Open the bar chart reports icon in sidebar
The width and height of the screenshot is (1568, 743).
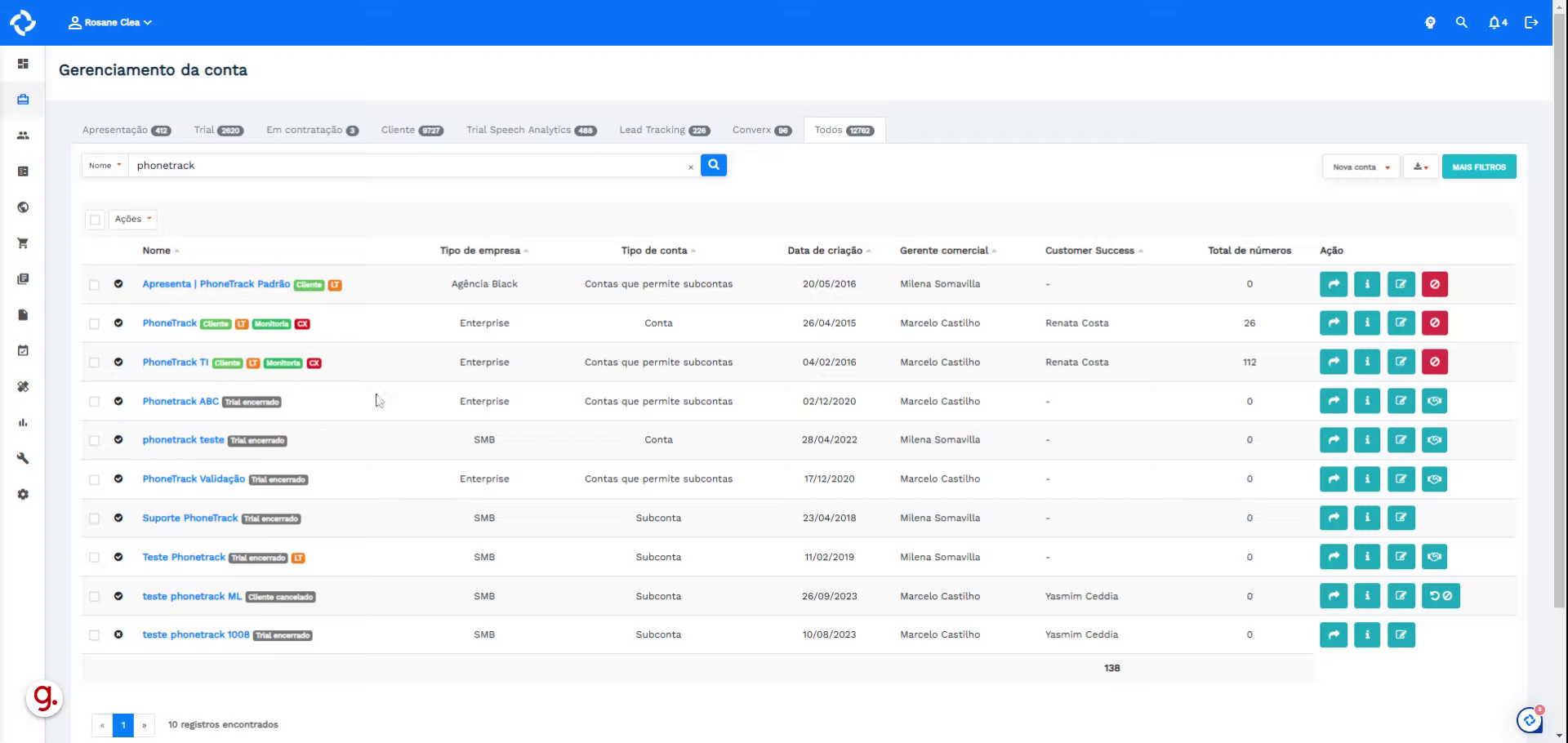pyautogui.click(x=23, y=422)
